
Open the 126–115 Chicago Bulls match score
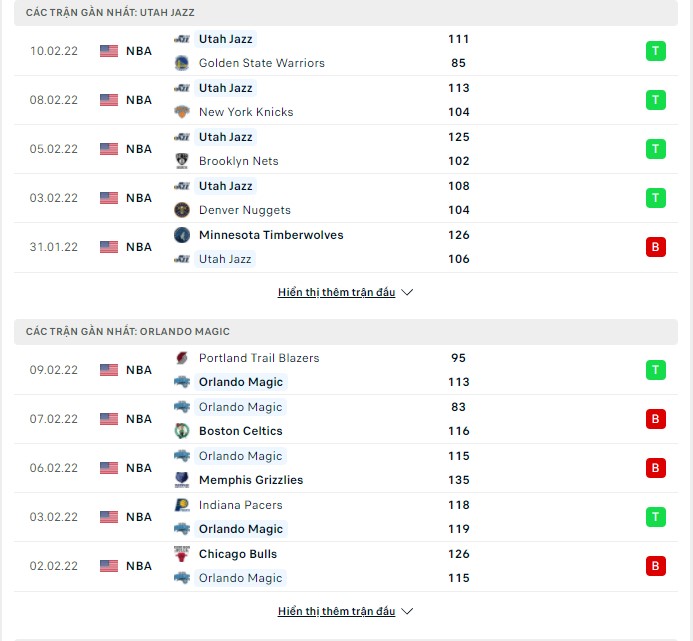(460, 566)
